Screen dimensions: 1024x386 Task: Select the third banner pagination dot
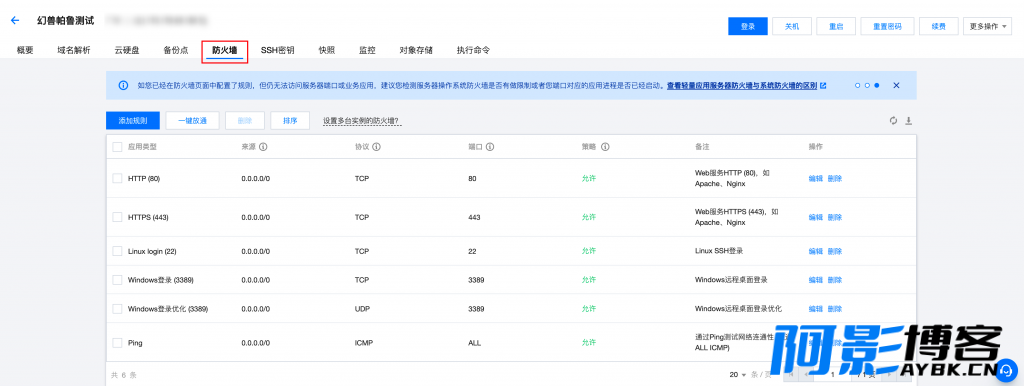876,86
